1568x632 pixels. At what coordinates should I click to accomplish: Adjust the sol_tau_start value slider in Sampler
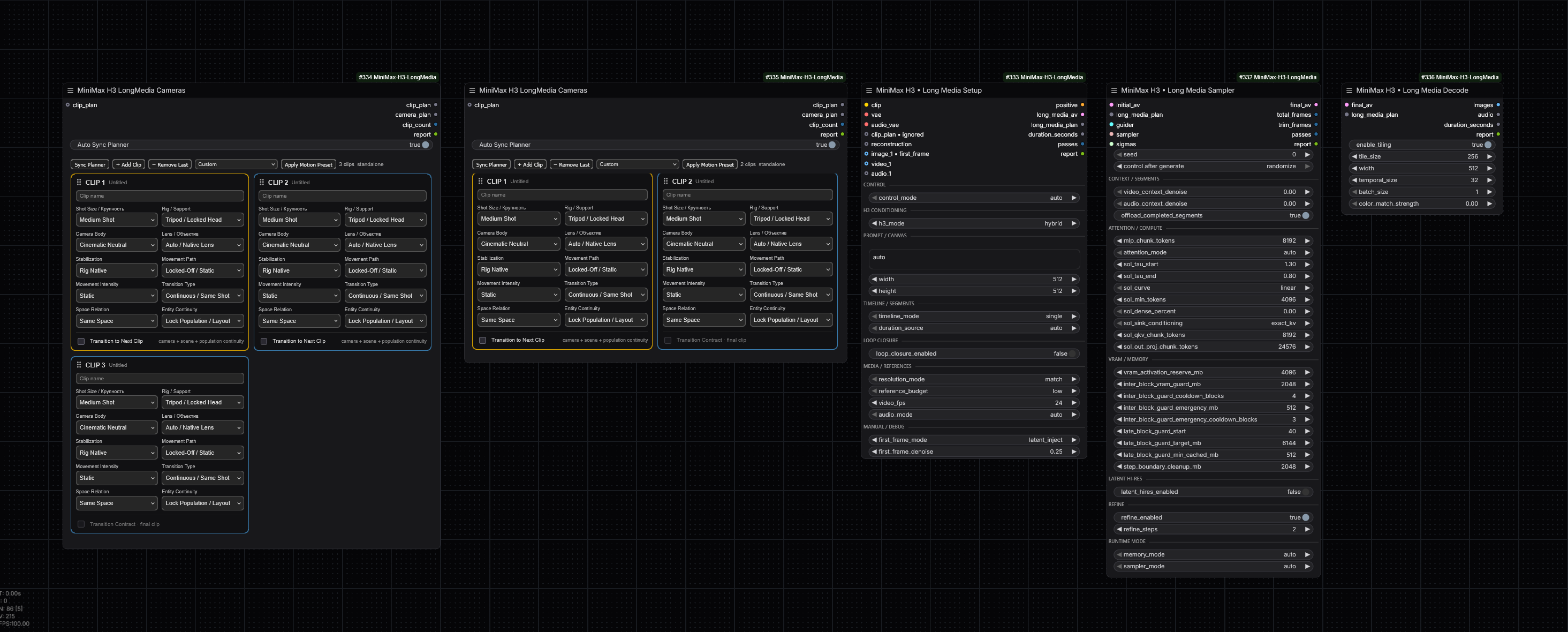[1213, 264]
